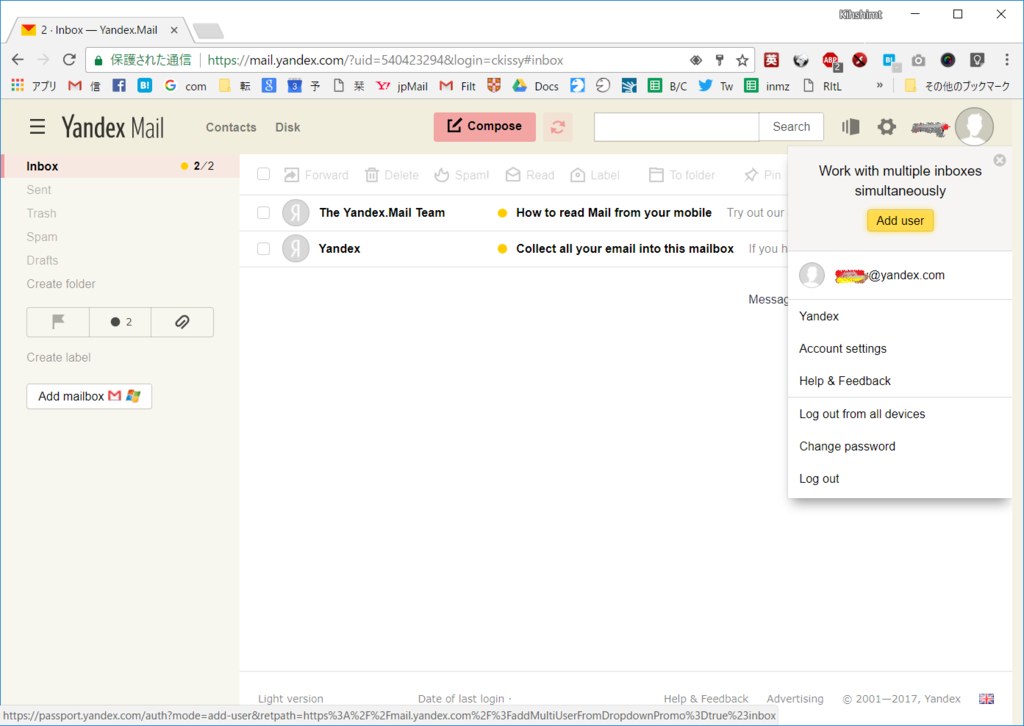This screenshot has width=1024, height=726.
Task: Check the box for The Yandex.Mail Team message
Action: click(x=263, y=213)
